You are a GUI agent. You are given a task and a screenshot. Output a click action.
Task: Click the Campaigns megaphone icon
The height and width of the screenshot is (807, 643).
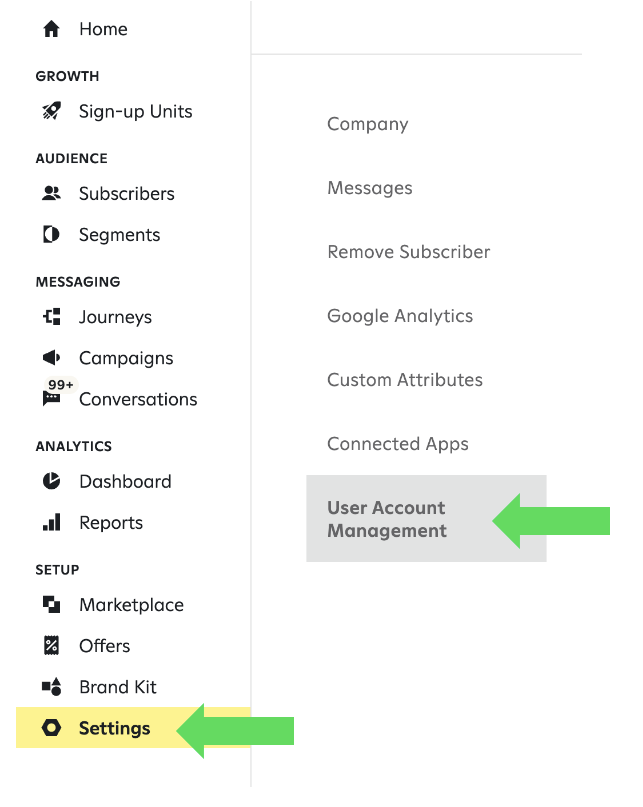coord(51,358)
